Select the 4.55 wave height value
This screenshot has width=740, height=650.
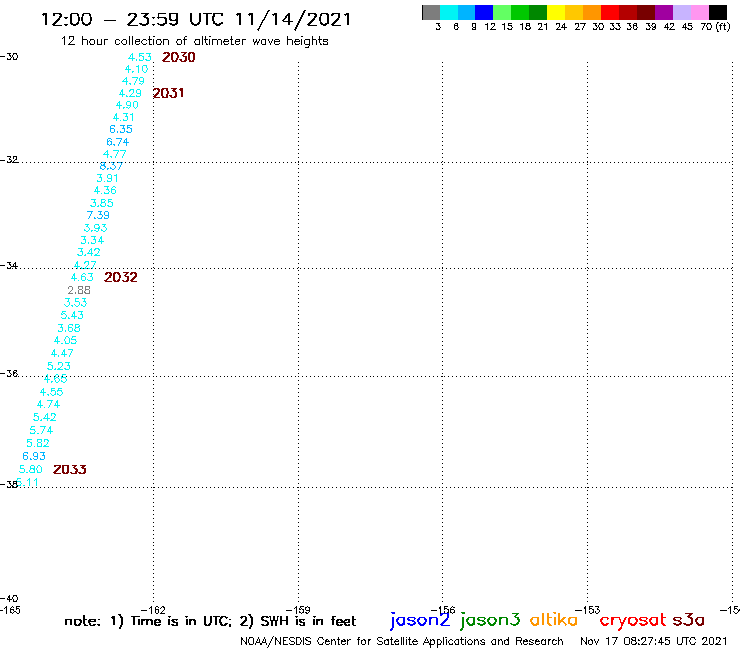pyautogui.click(x=51, y=392)
